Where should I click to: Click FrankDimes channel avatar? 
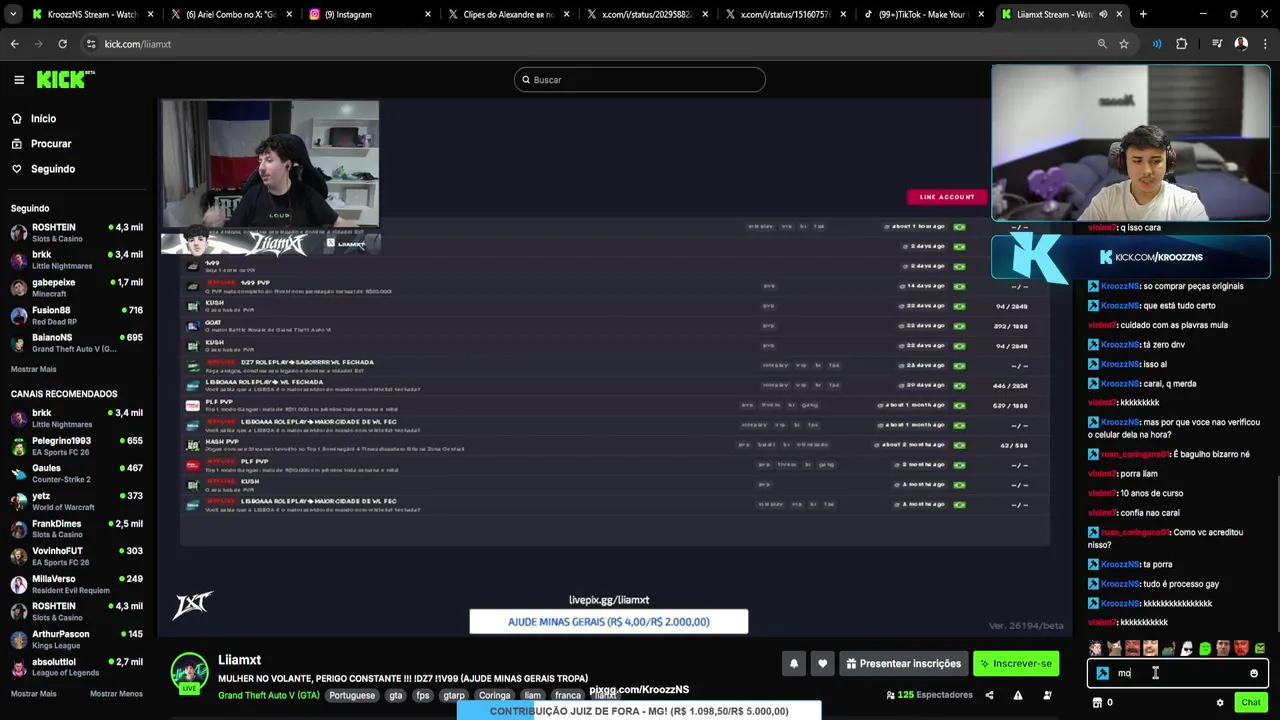[x=19, y=529]
